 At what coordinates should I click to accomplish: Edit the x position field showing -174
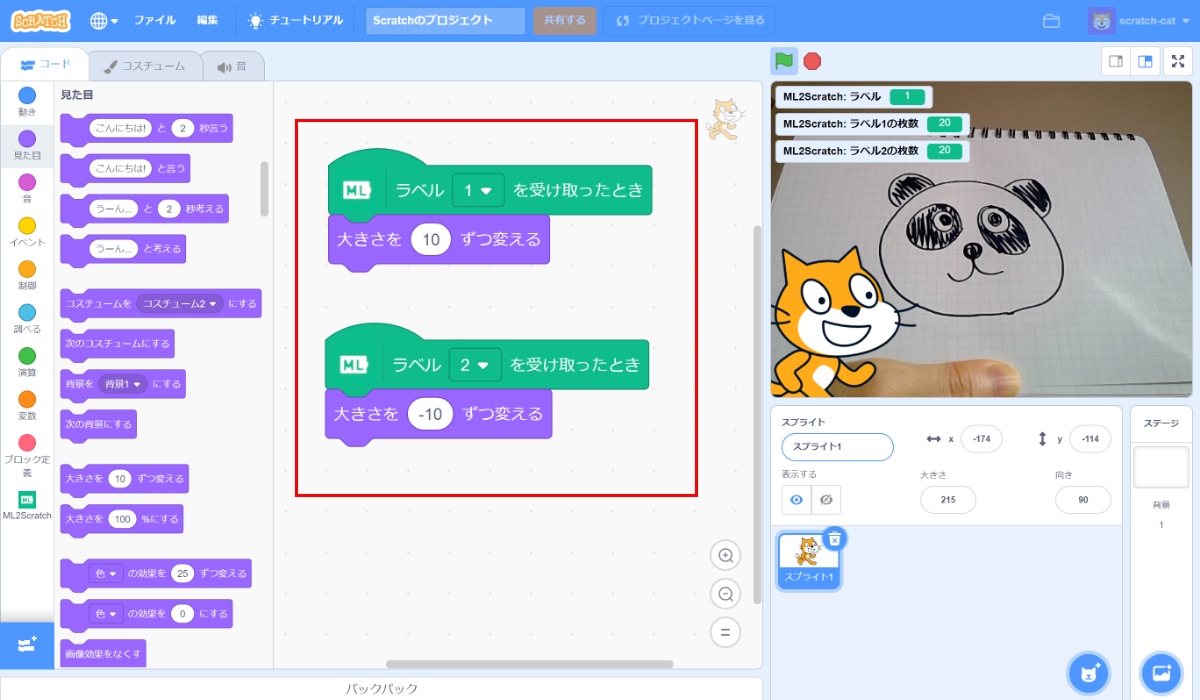980,439
